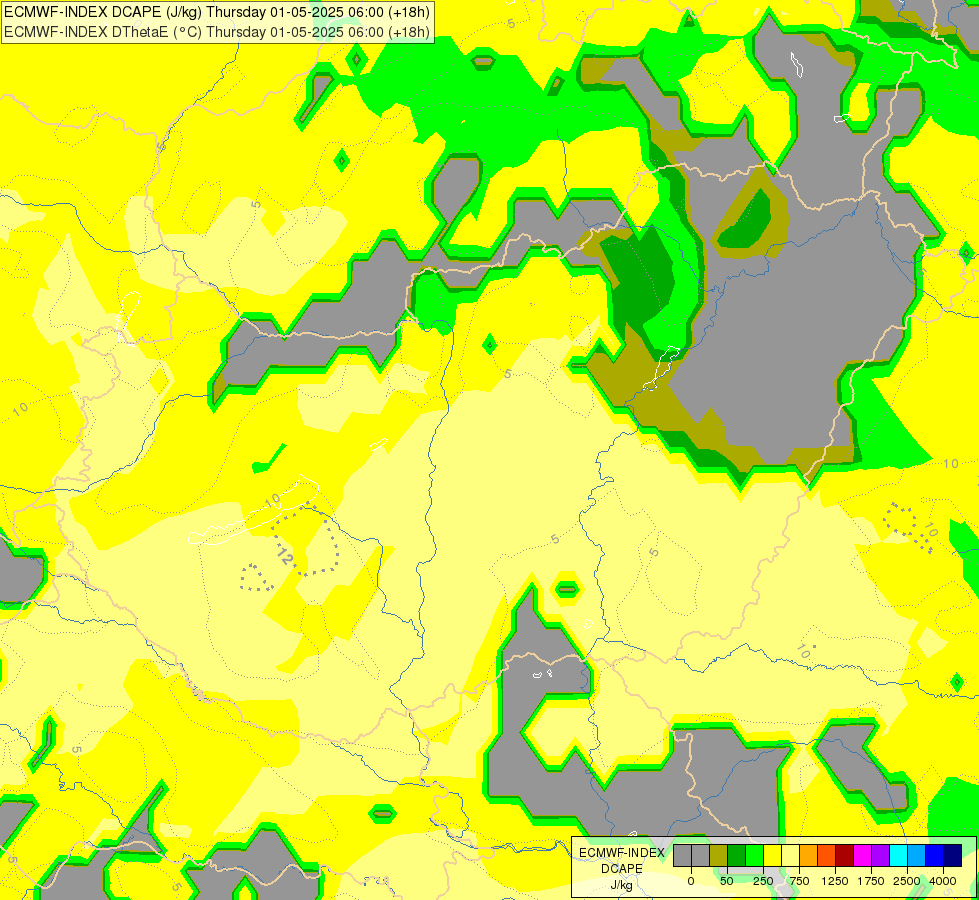Screen dimensions: 979x900
Task: Click the dark red legend swatch
Action: point(845,855)
